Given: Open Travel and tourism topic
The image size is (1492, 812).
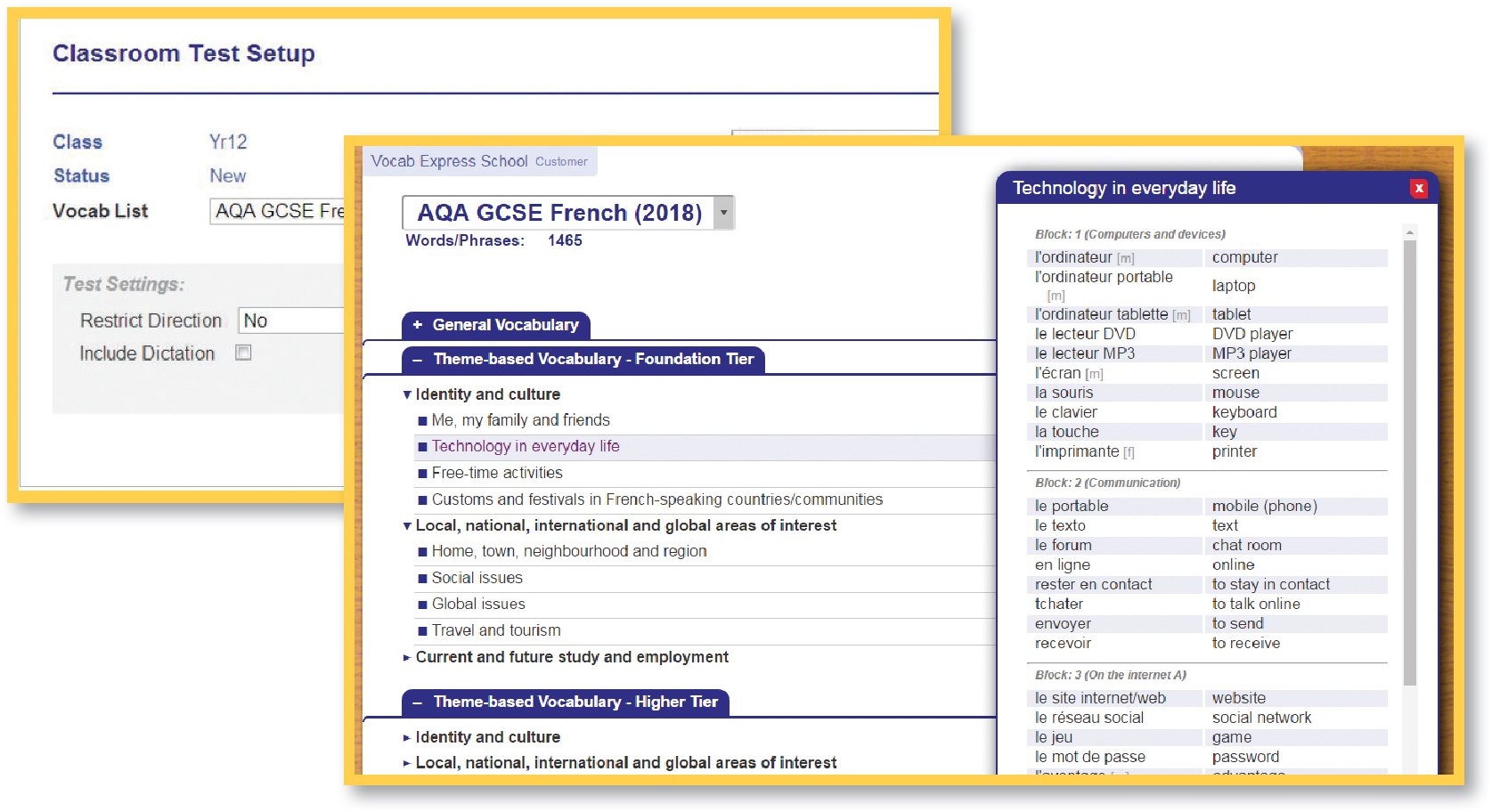Looking at the screenshot, I should point(496,630).
